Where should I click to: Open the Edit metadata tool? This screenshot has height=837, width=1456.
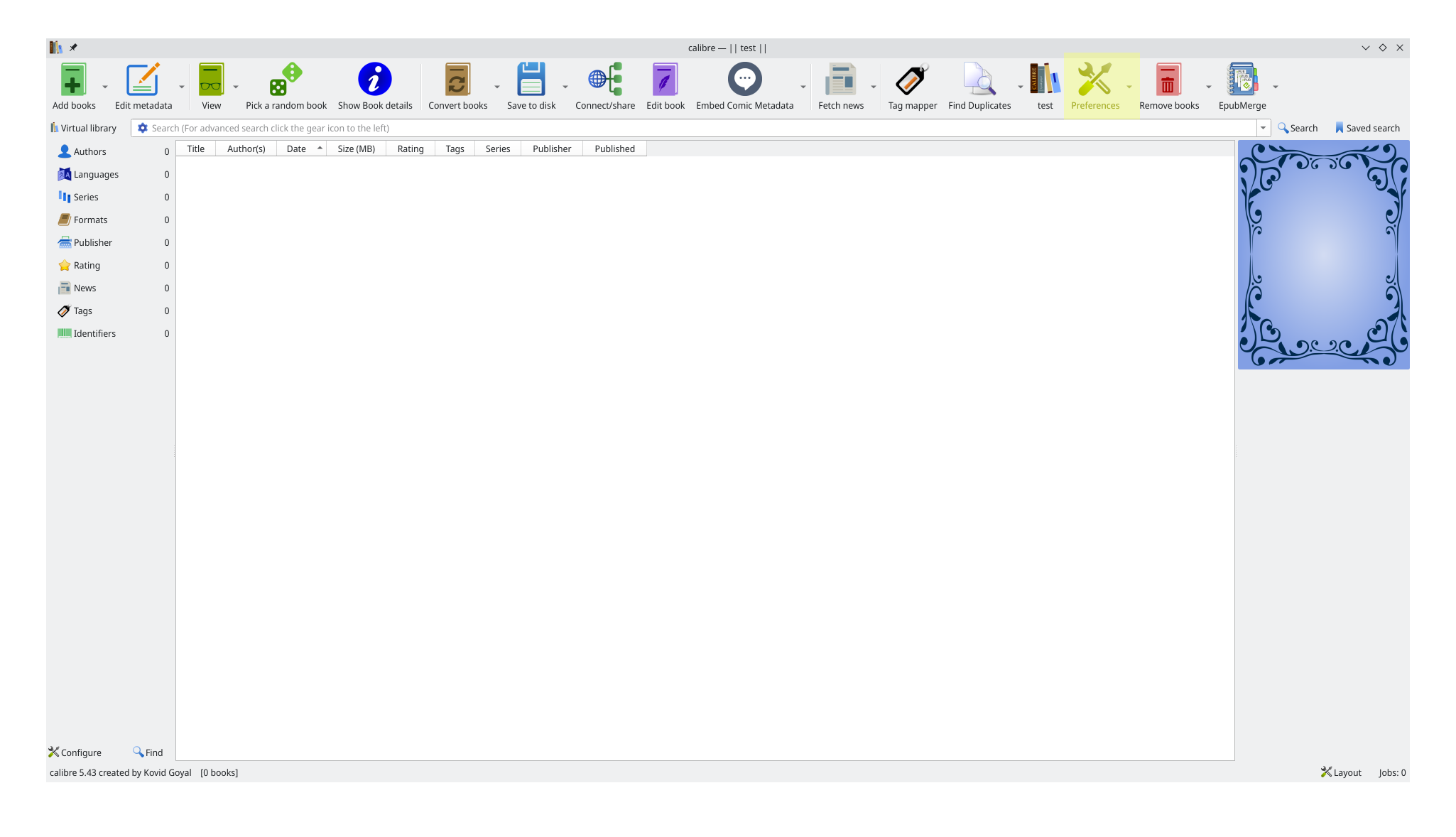(143, 80)
